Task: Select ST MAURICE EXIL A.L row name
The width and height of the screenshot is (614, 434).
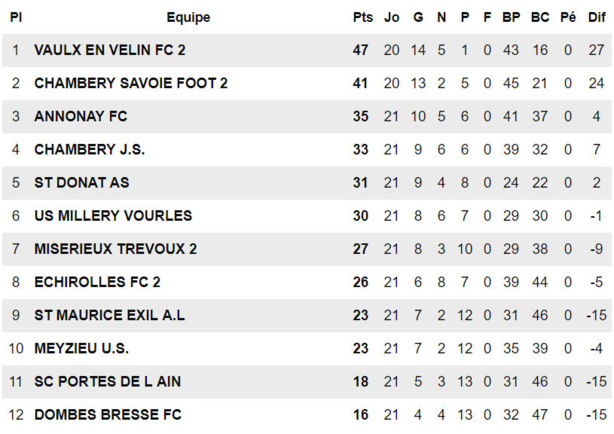Action: pyautogui.click(x=110, y=315)
